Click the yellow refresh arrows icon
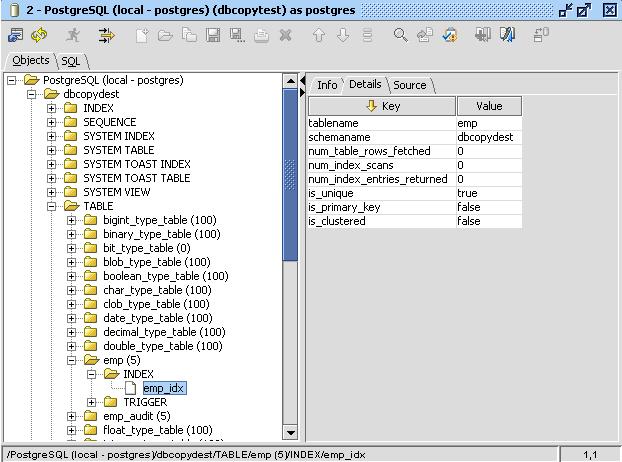 click(39, 35)
